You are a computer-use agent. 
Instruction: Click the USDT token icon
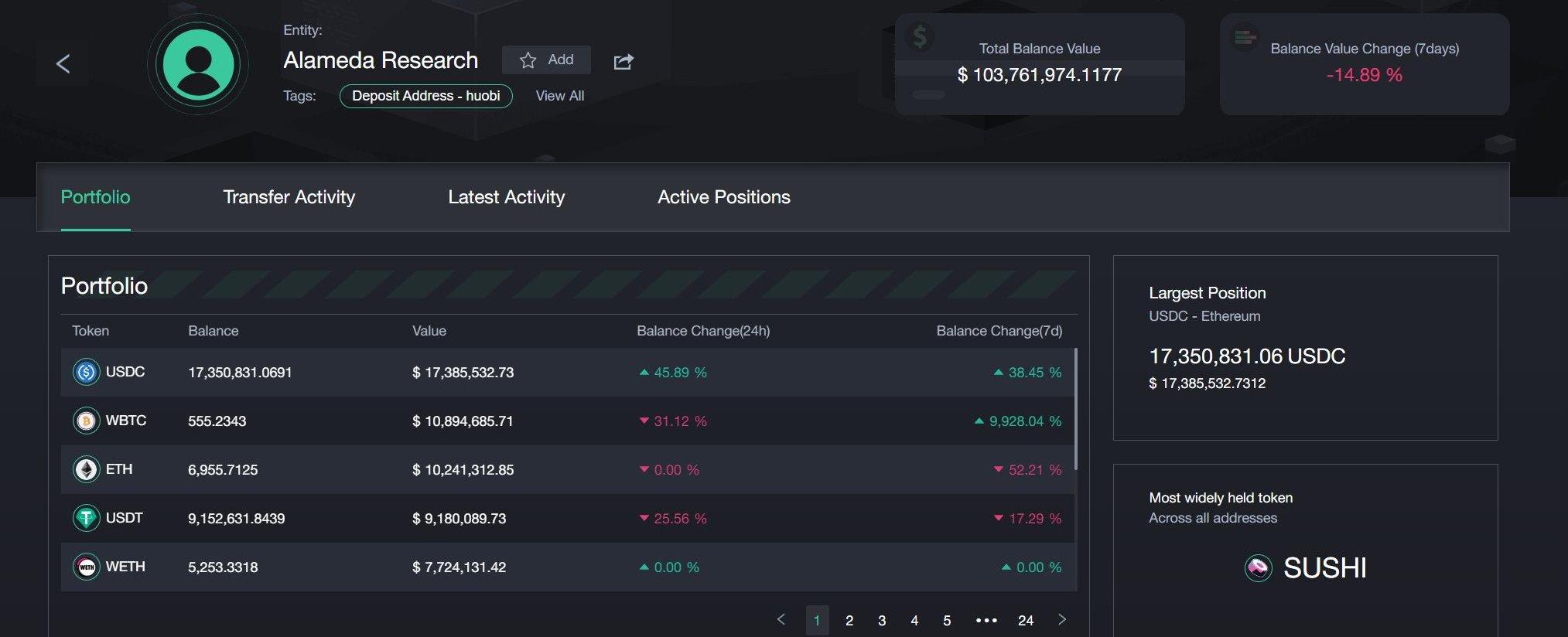pos(86,518)
